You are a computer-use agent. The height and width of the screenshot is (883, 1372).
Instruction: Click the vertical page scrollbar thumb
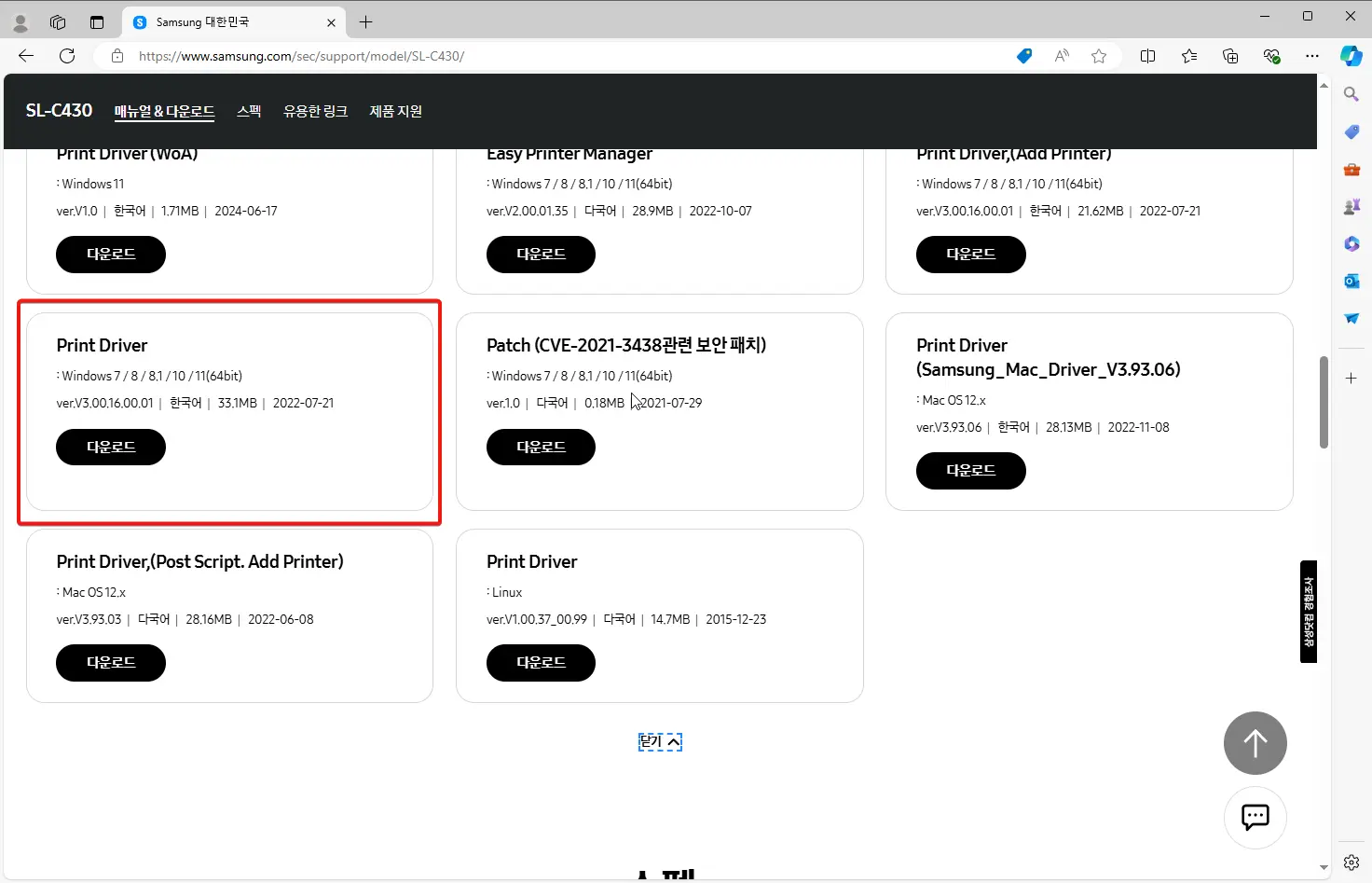point(1324,402)
